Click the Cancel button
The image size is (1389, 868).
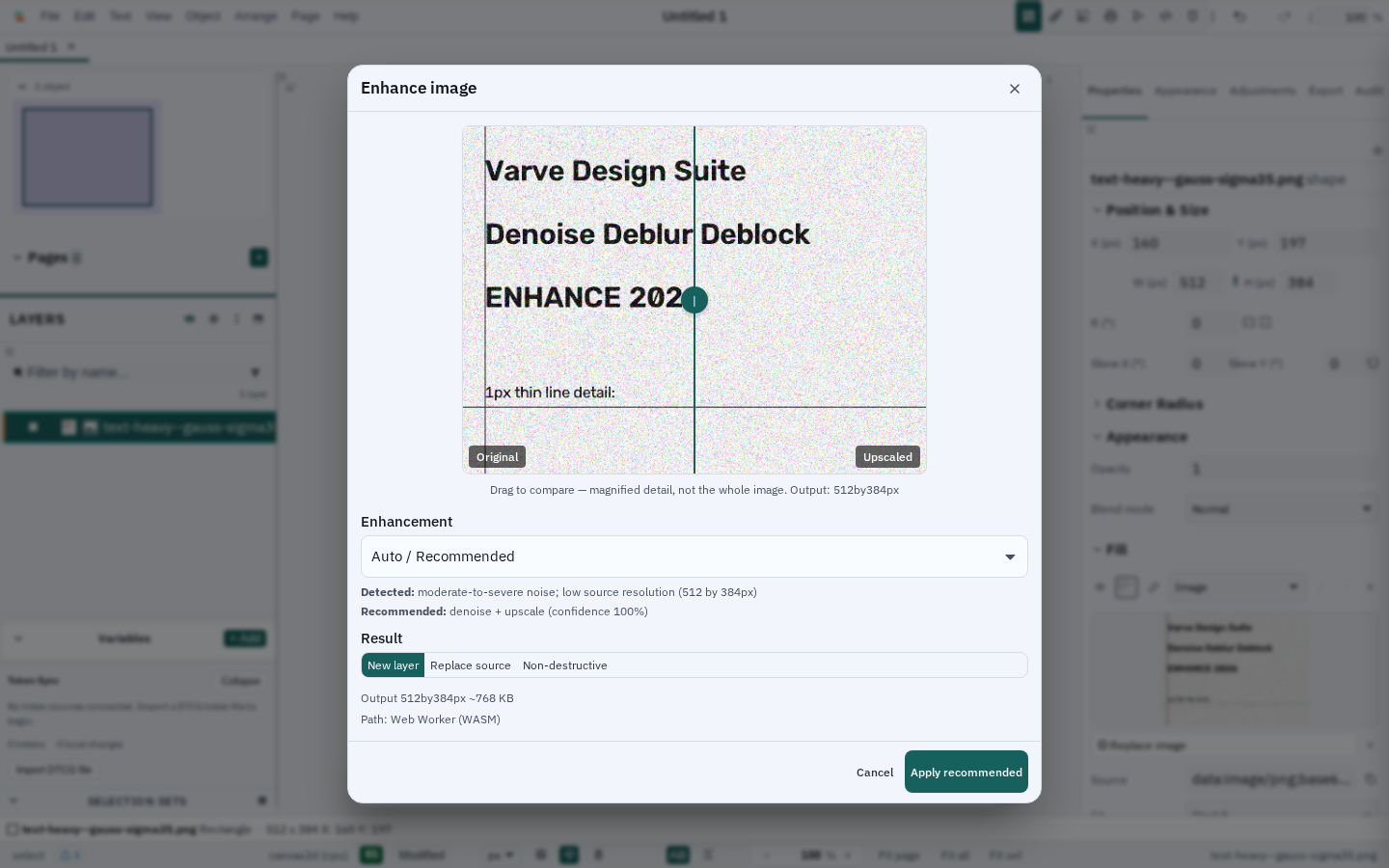coord(875,773)
